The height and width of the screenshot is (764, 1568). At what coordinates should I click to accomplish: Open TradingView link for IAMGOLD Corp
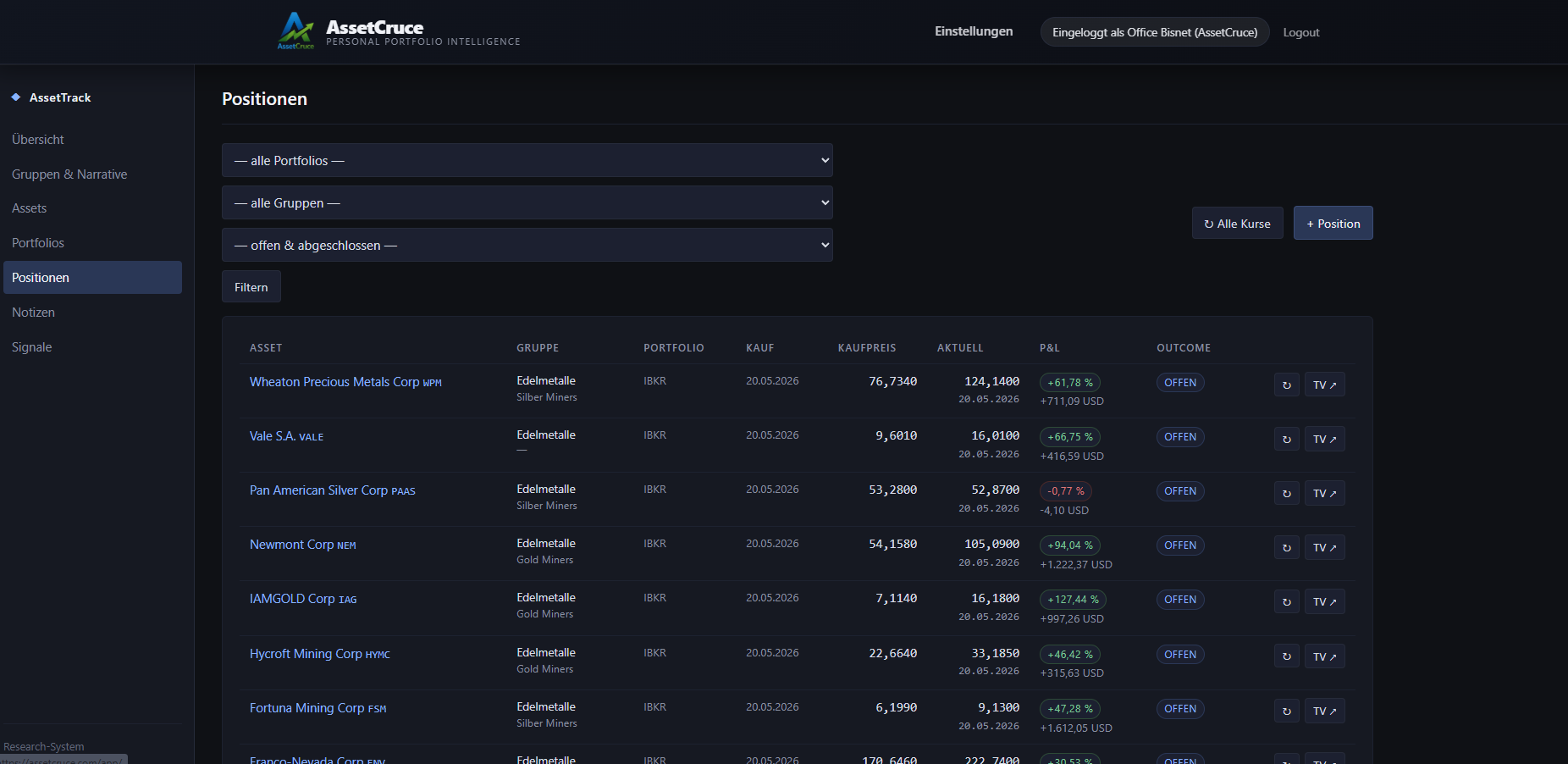point(1324,601)
